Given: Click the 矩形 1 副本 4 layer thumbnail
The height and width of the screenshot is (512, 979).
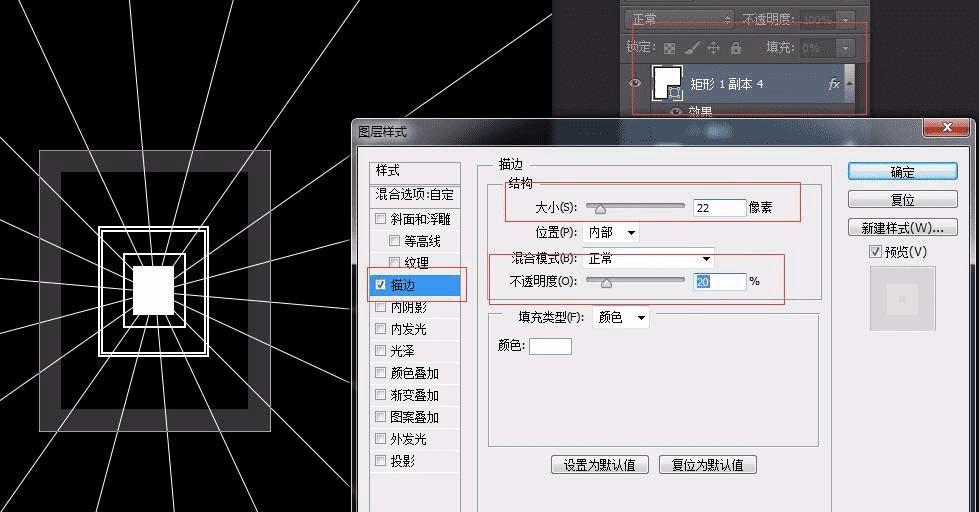Looking at the screenshot, I should [667, 83].
